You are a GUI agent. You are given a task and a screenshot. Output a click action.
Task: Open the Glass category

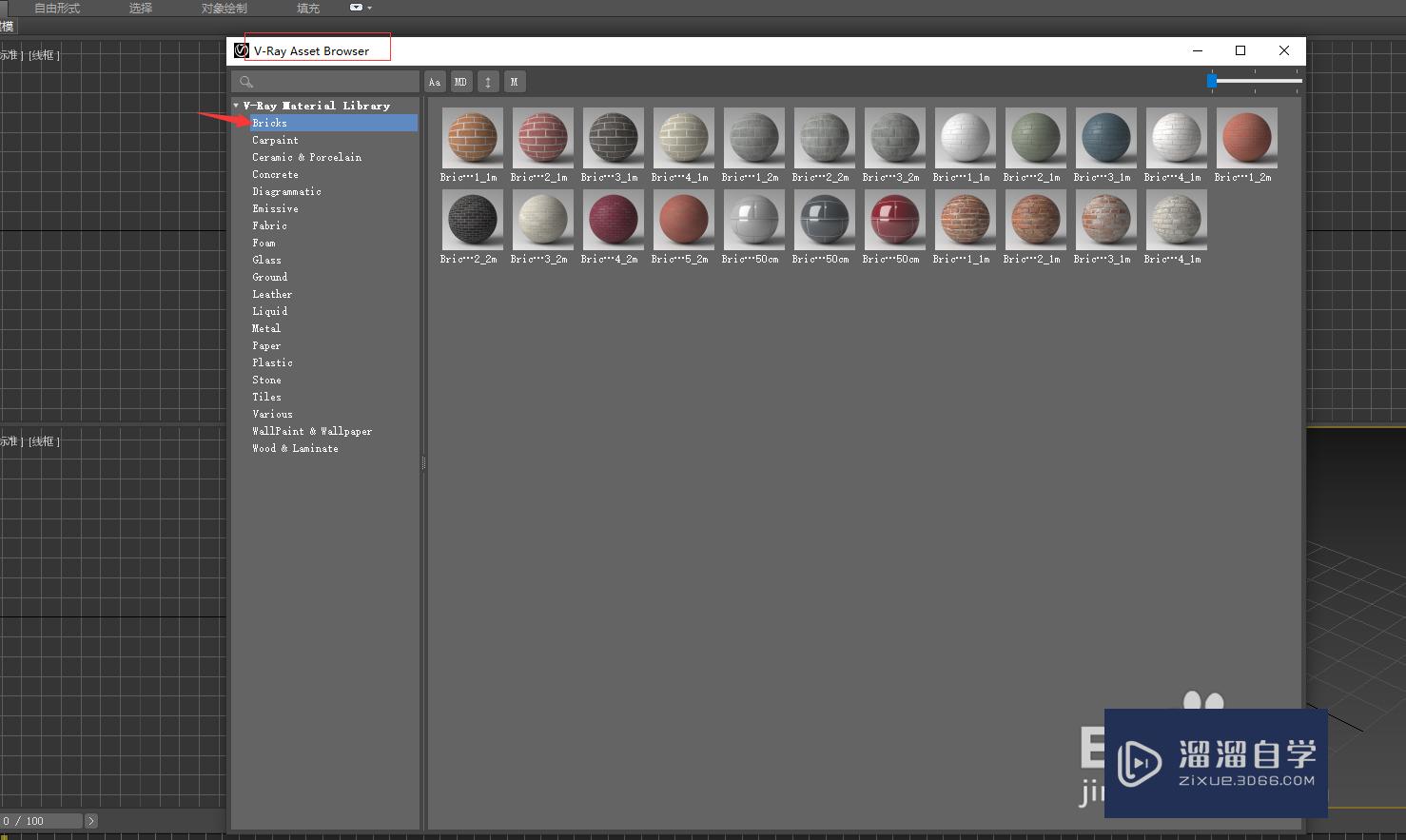coord(266,260)
